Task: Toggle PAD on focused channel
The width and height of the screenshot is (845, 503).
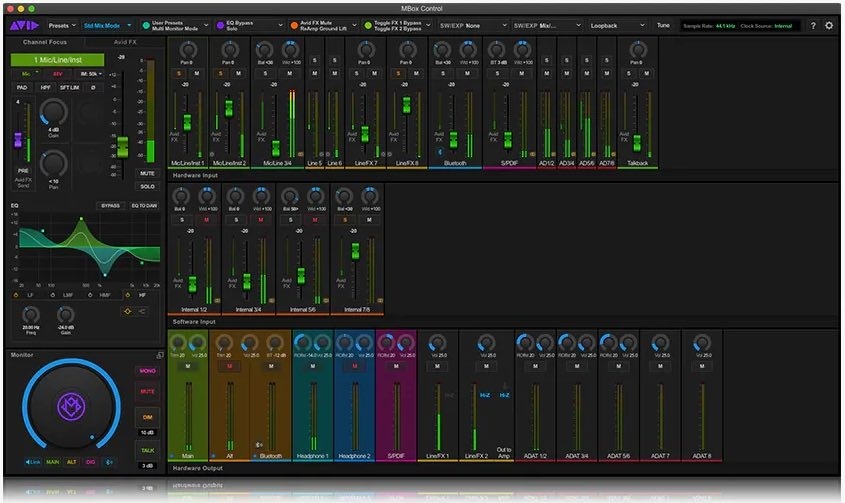Action: click(x=22, y=87)
